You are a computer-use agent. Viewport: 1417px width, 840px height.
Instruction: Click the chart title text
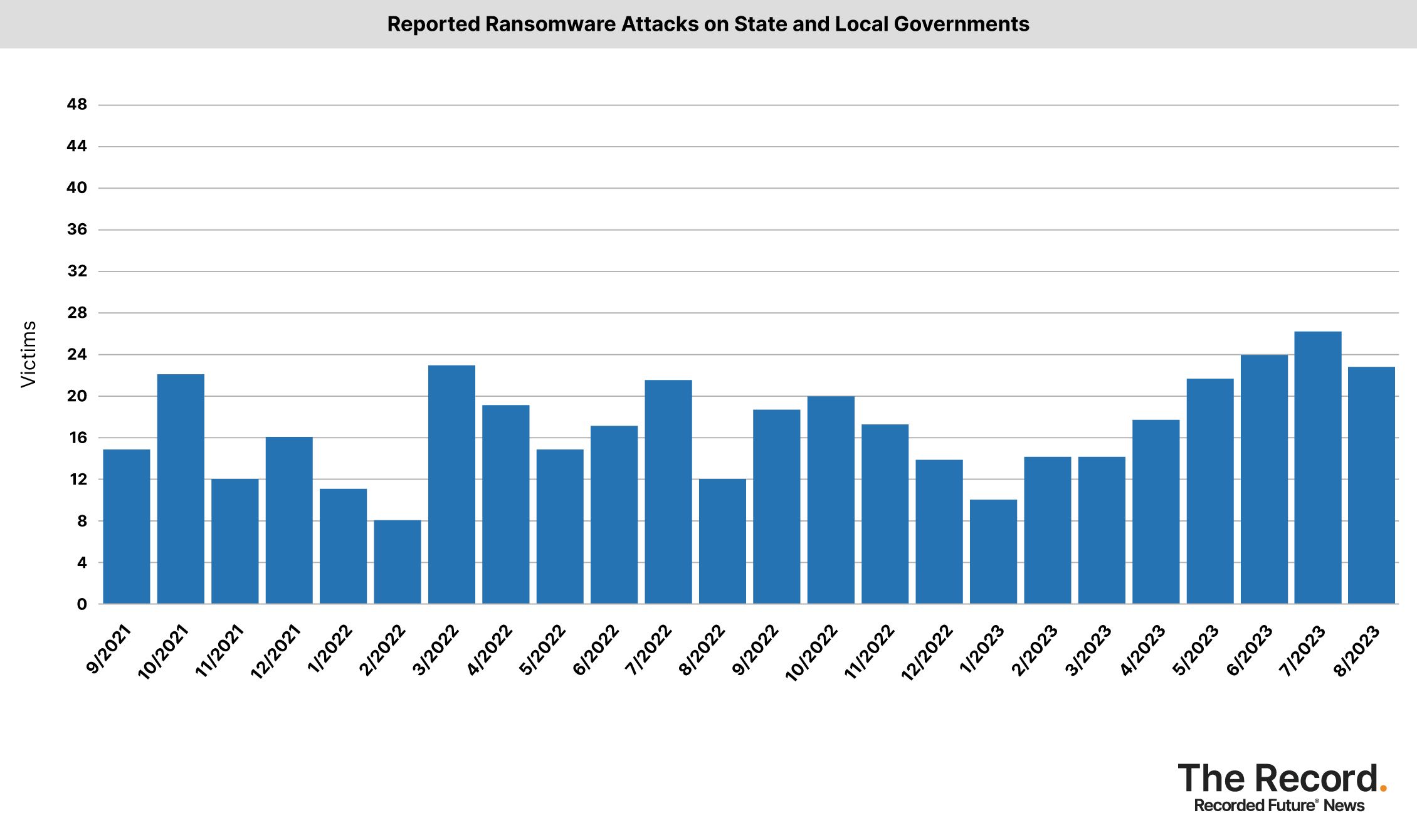click(708, 24)
